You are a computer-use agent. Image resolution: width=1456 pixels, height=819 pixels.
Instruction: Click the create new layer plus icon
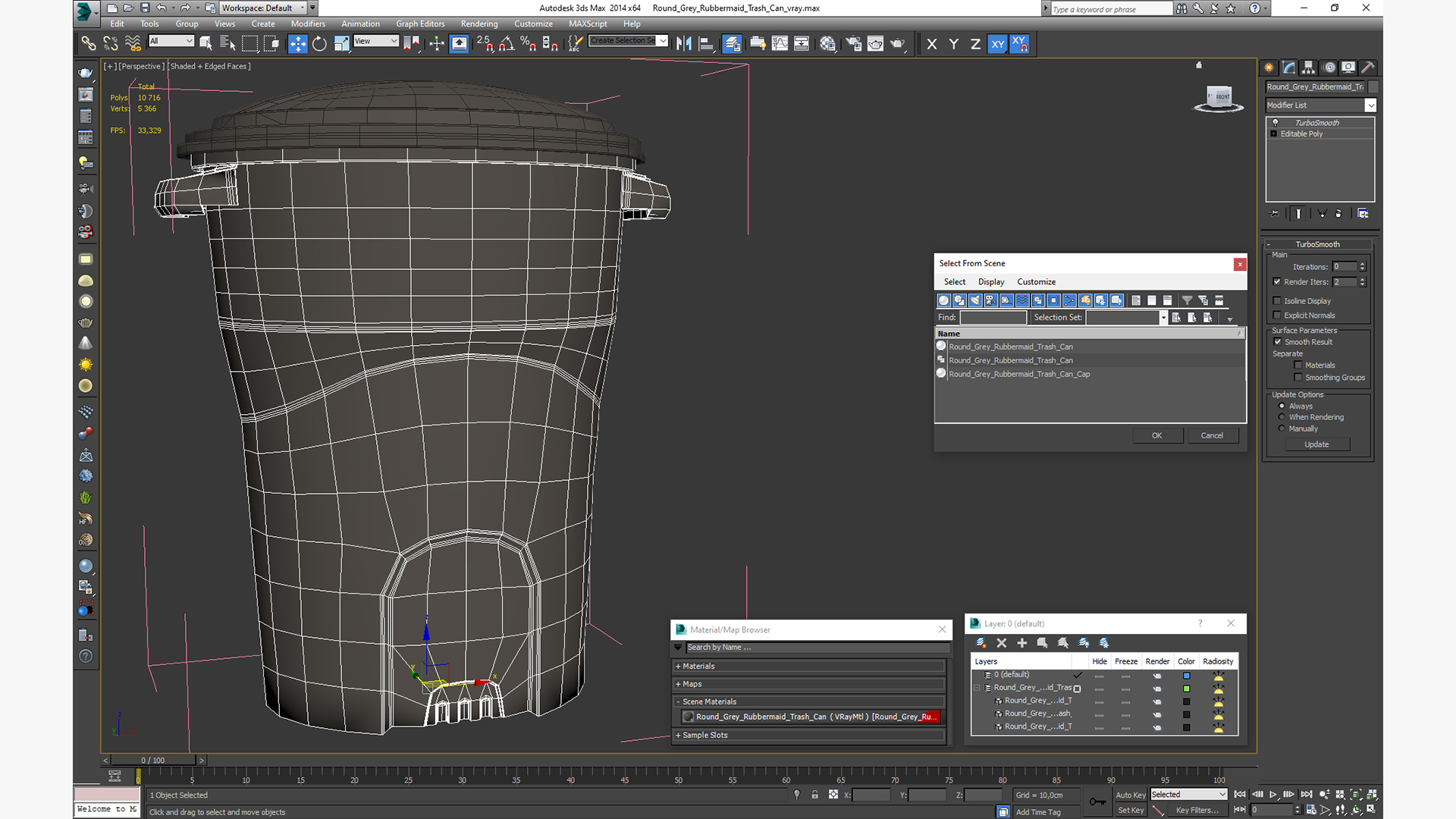(1021, 642)
